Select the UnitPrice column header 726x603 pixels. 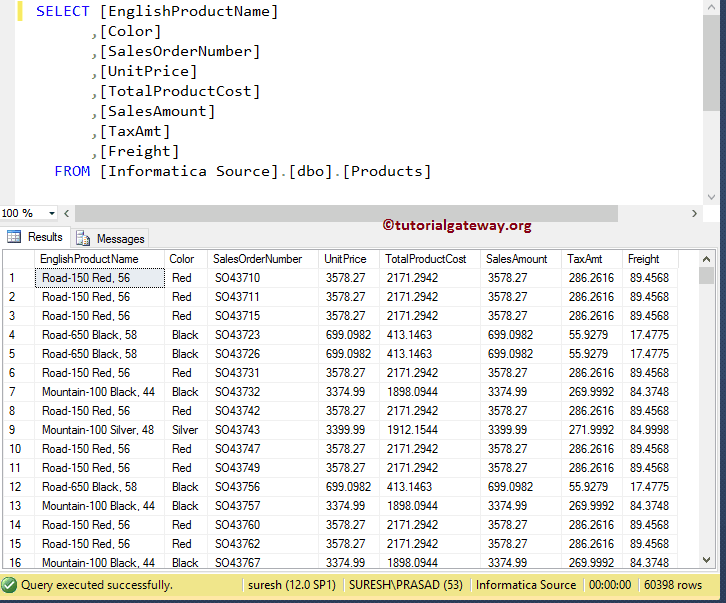click(349, 259)
